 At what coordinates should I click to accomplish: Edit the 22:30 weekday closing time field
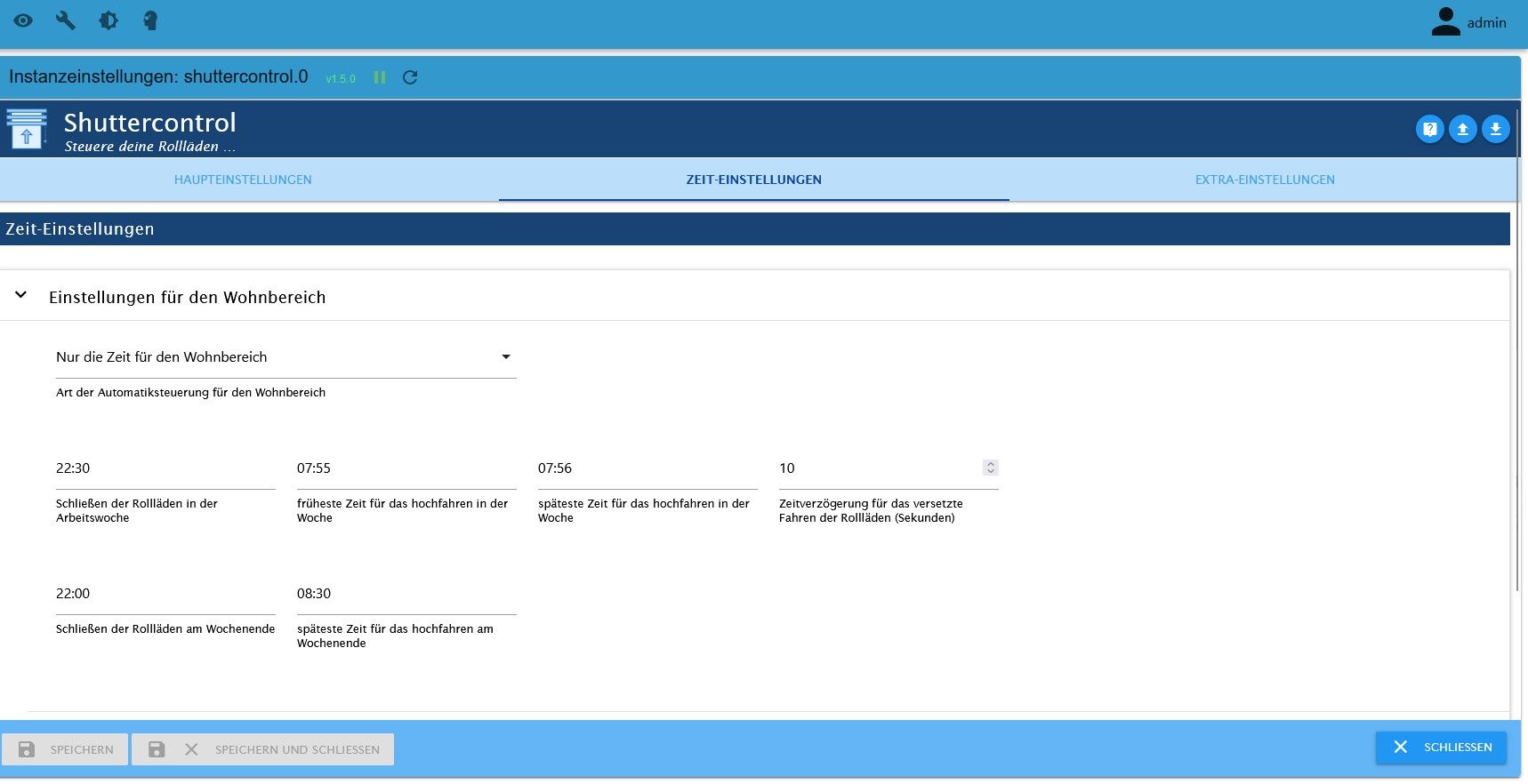(165, 468)
